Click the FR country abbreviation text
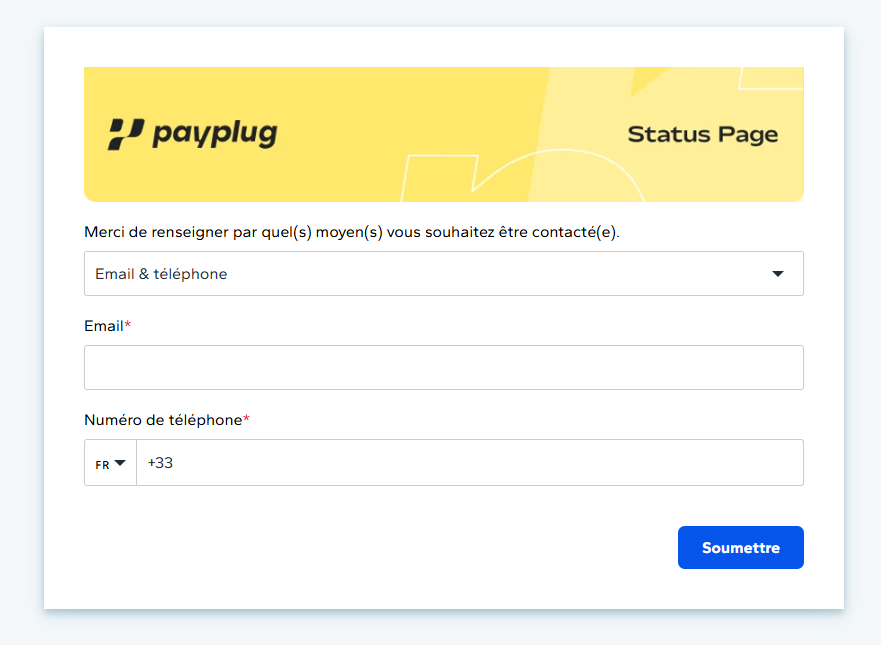881x645 pixels. [102, 464]
